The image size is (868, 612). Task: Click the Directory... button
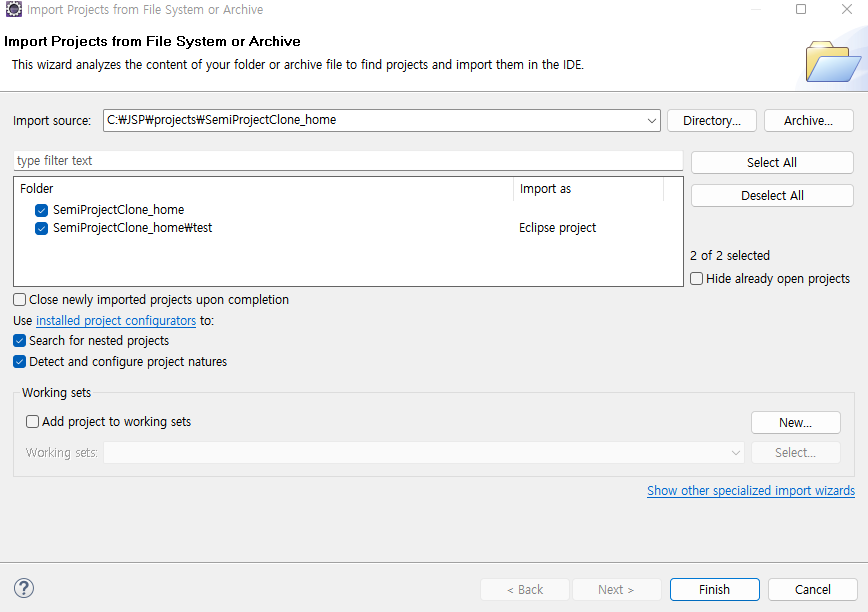pos(712,121)
